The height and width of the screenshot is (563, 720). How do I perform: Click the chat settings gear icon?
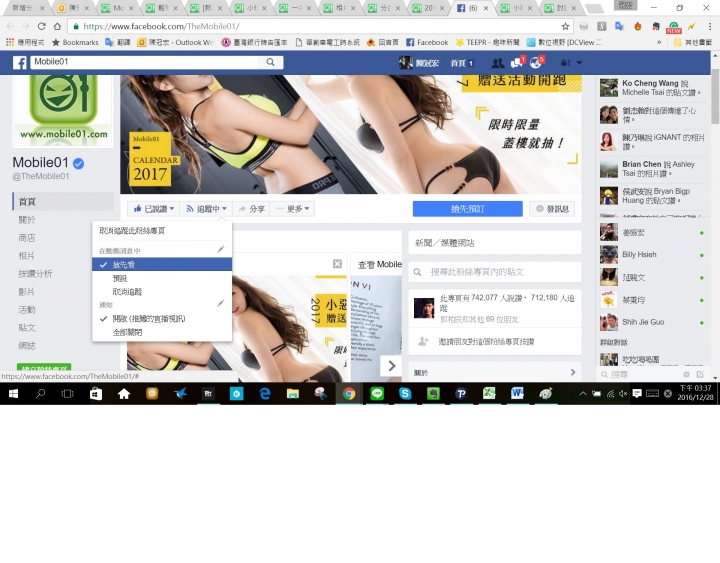click(x=686, y=375)
